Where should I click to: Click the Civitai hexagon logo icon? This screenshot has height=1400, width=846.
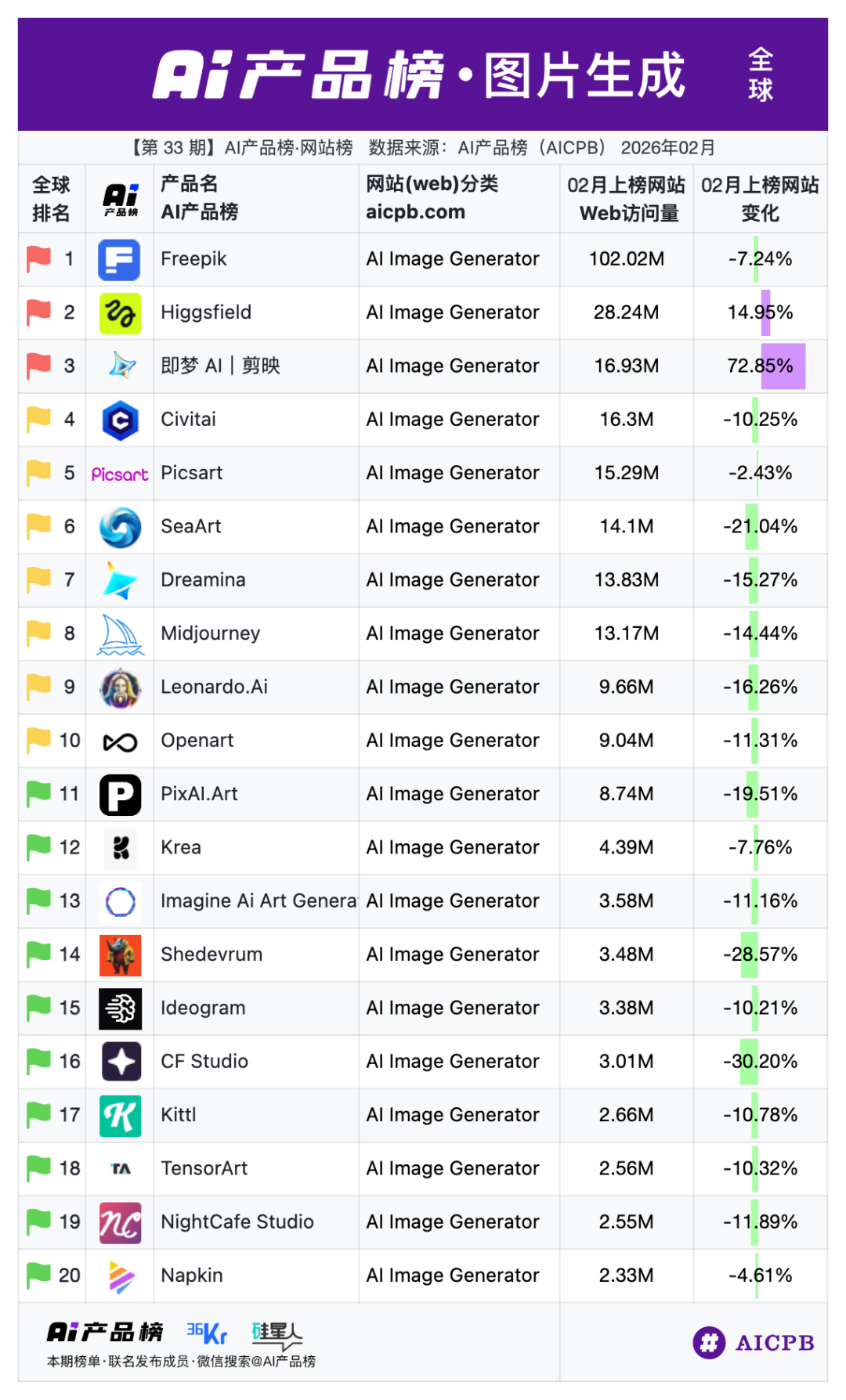click(120, 420)
